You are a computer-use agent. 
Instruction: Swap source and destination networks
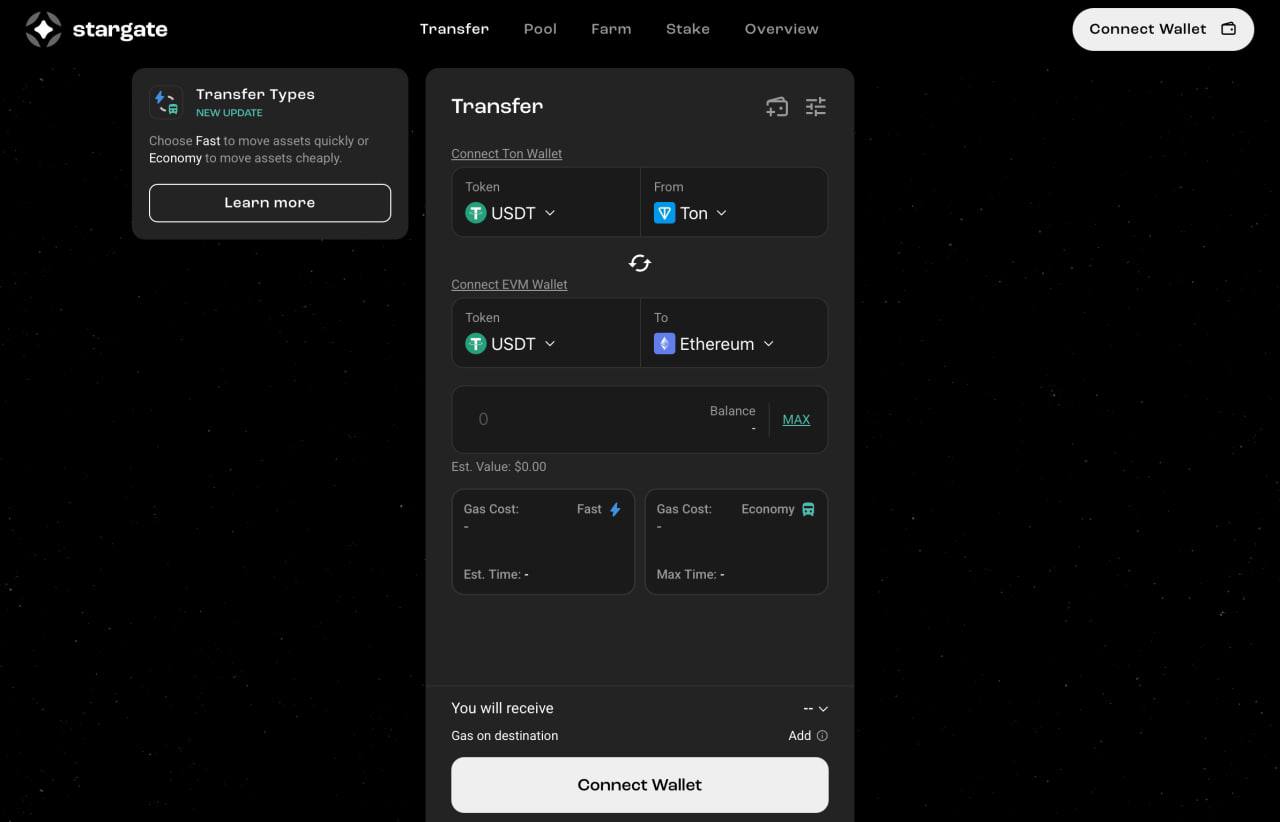pyautogui.click(x=640, y=263)
